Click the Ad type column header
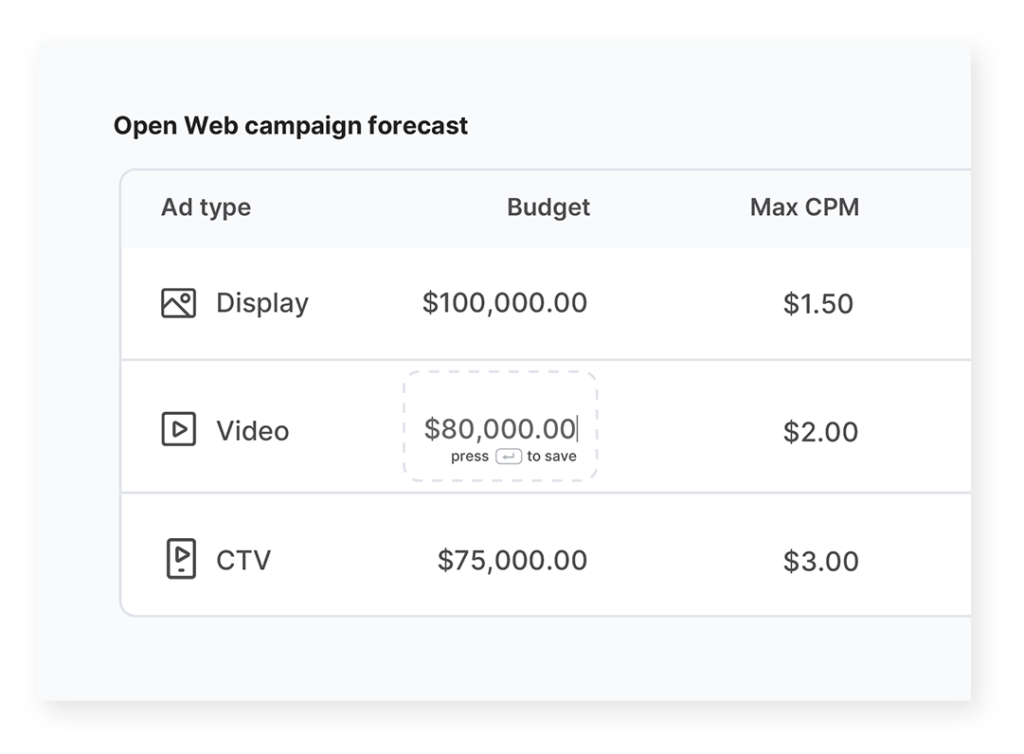This screenshot has height=754, width=1024. 206,207
